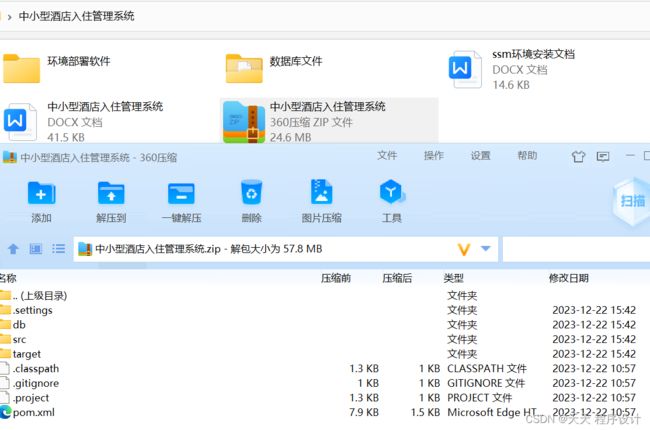
Task: Select the src folder in archive list
Action: click(20, 339)
